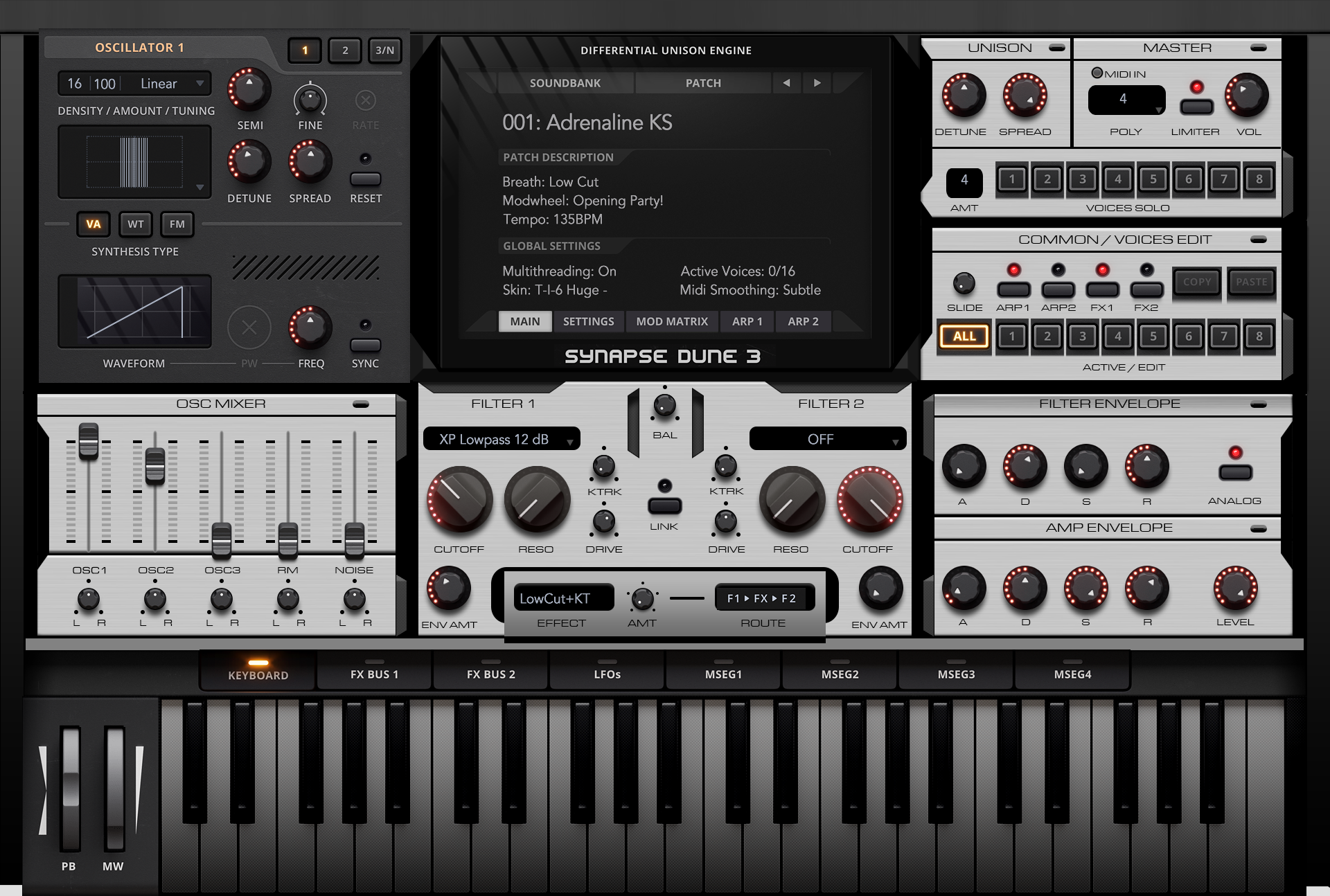1330x896 pixels.
Task: Select oscillator 2 button
Action: pyautogui.click(x=345, y=50)
